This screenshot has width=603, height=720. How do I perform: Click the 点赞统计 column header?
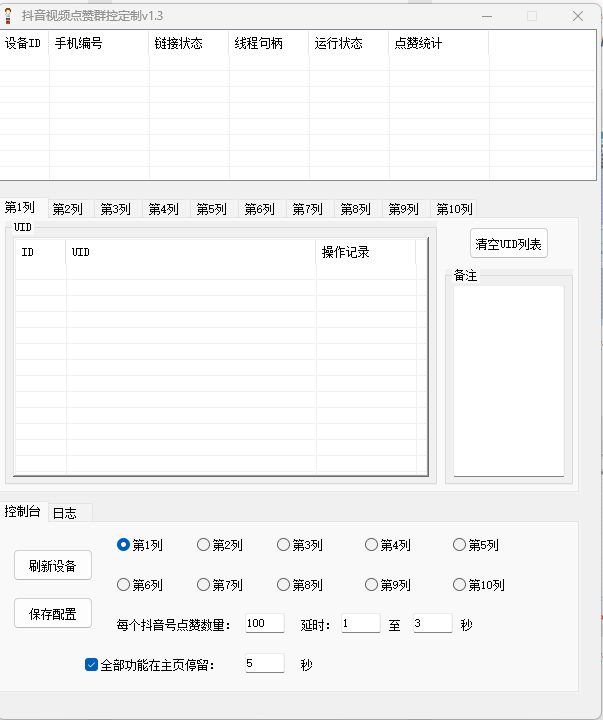coord(438,44)
